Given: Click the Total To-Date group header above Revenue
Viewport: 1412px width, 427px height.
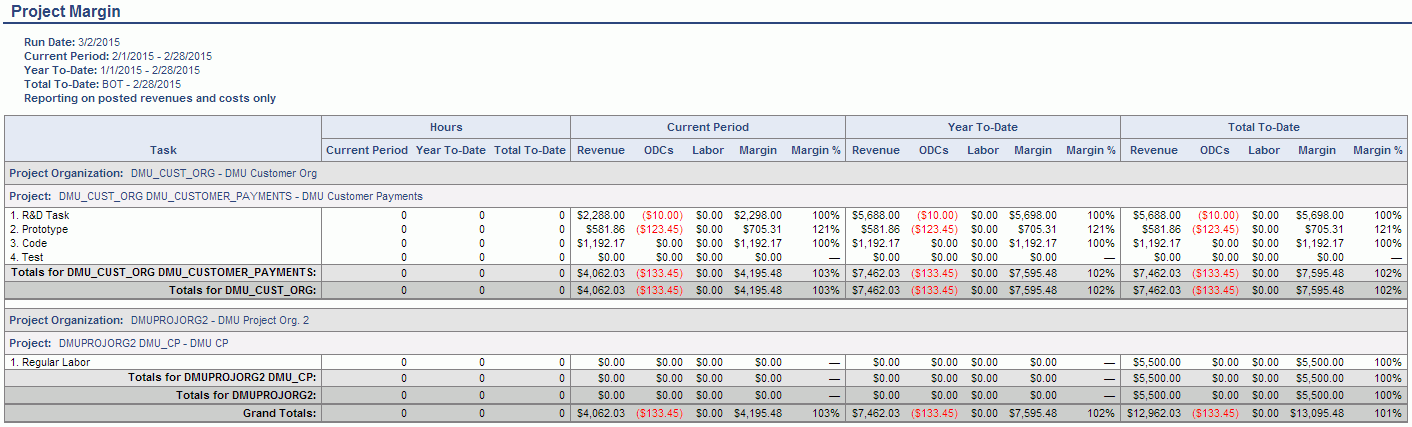Looking at the screenshot, I should click(x=1263, y=127).
